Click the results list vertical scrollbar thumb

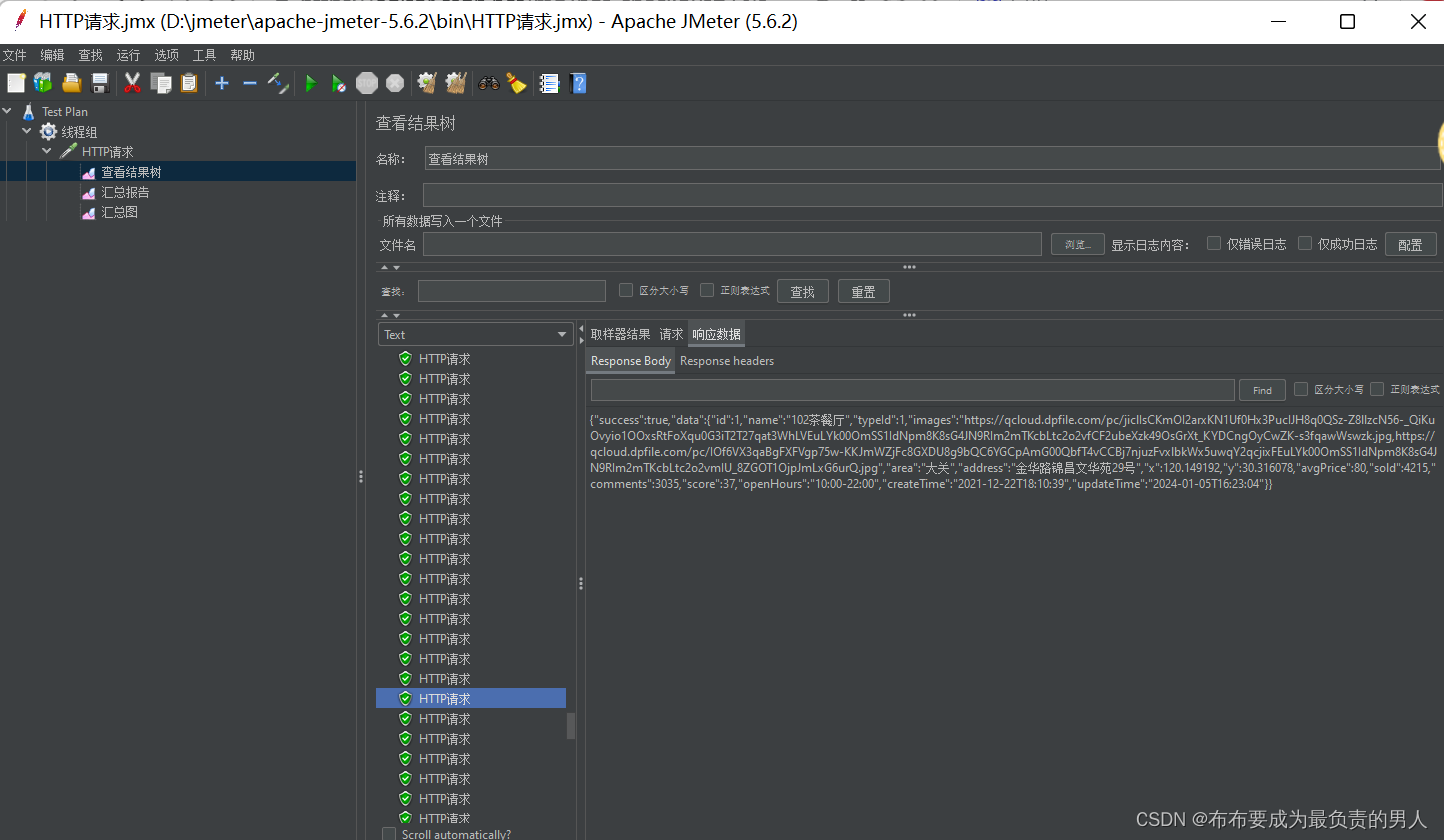[x=571, y=726]
